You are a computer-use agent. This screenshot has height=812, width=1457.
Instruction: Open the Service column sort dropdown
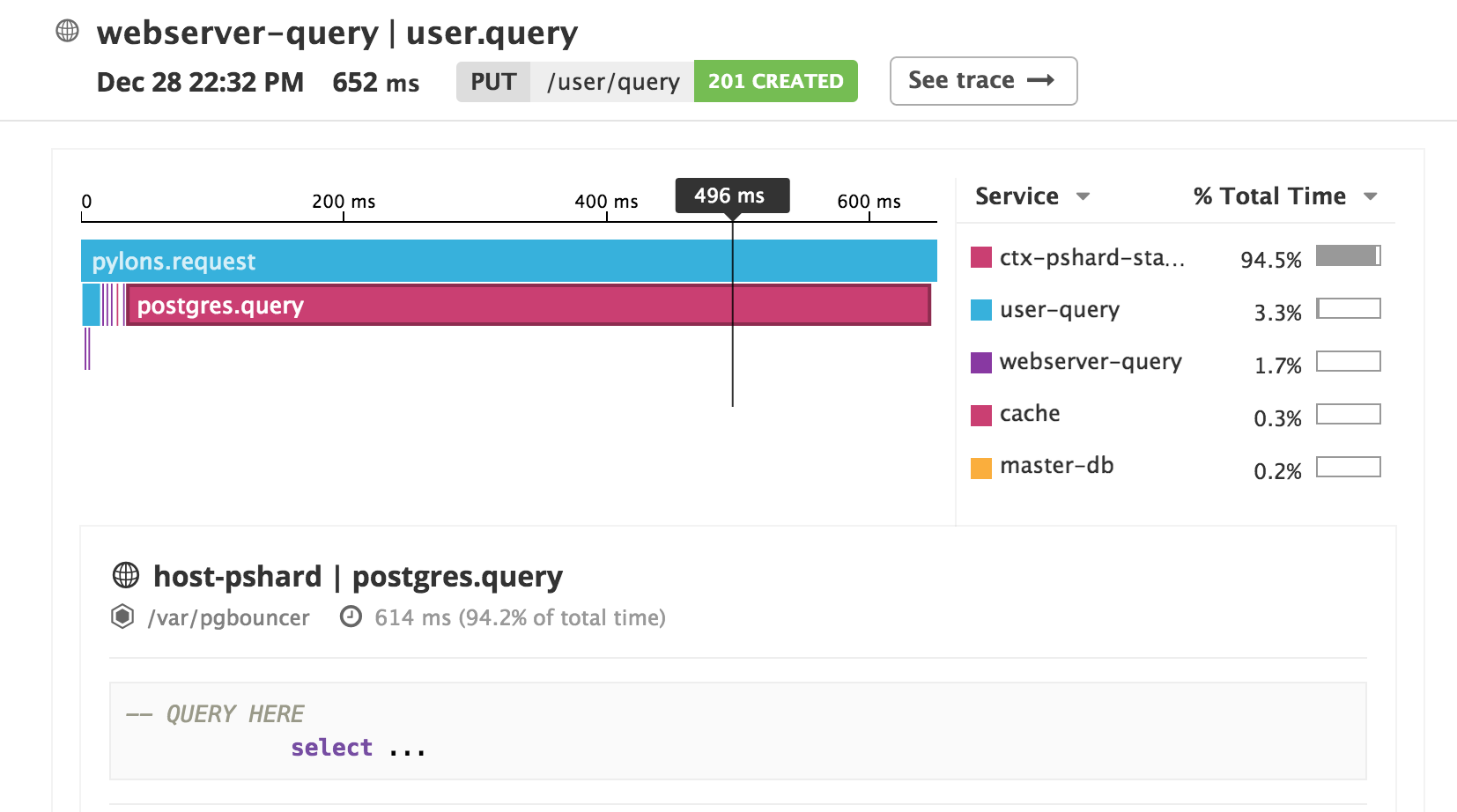[1083, 196]
